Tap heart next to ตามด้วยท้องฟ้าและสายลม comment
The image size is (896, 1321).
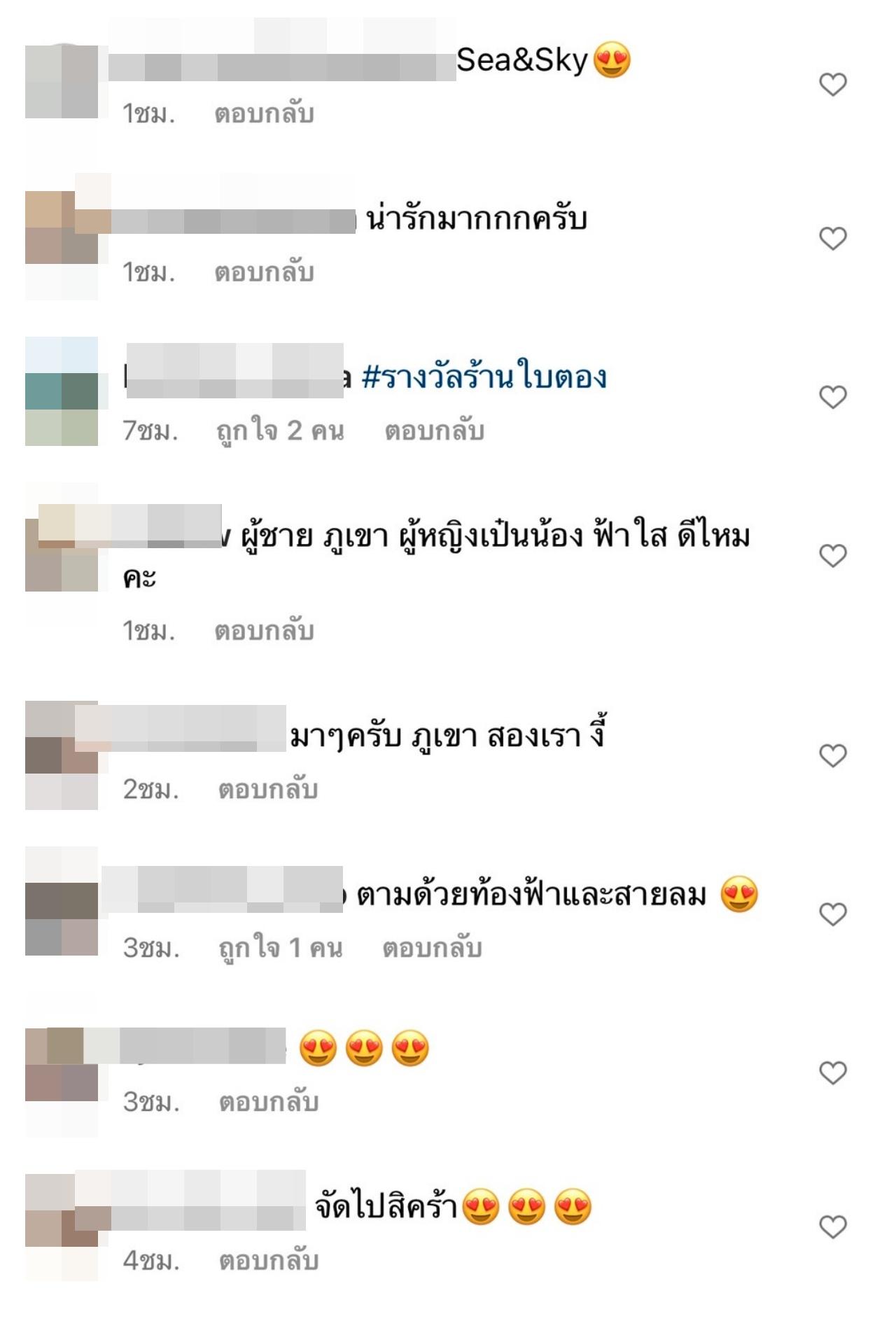[833, 914]
